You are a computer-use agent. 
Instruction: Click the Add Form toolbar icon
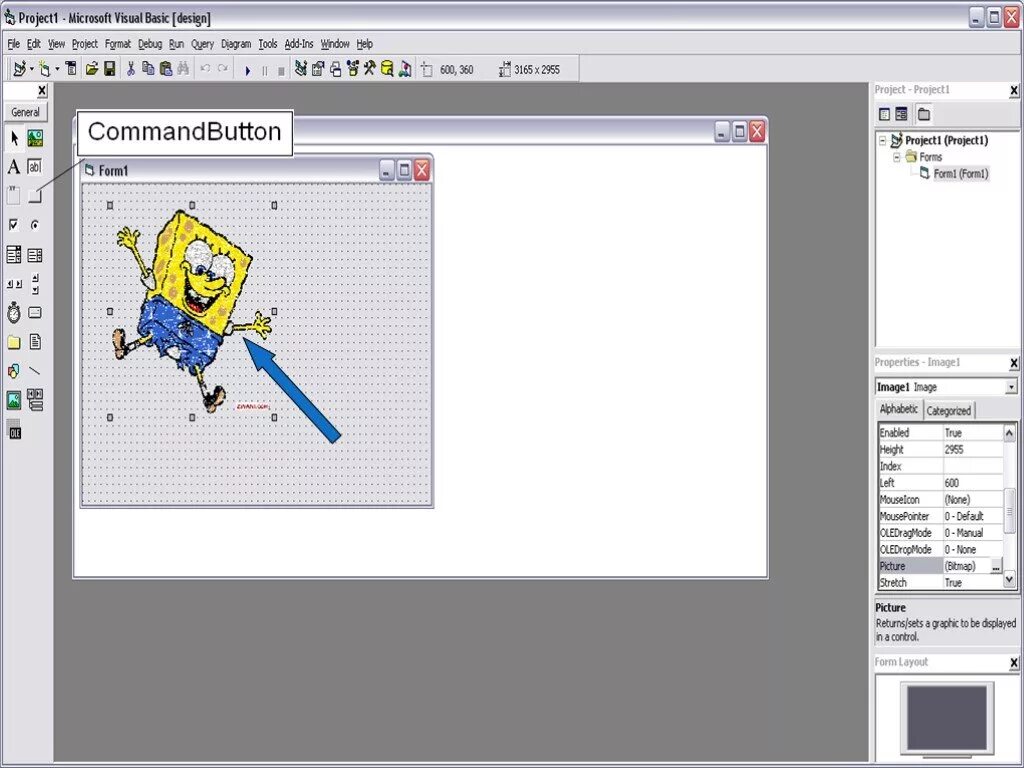(44, 69)
